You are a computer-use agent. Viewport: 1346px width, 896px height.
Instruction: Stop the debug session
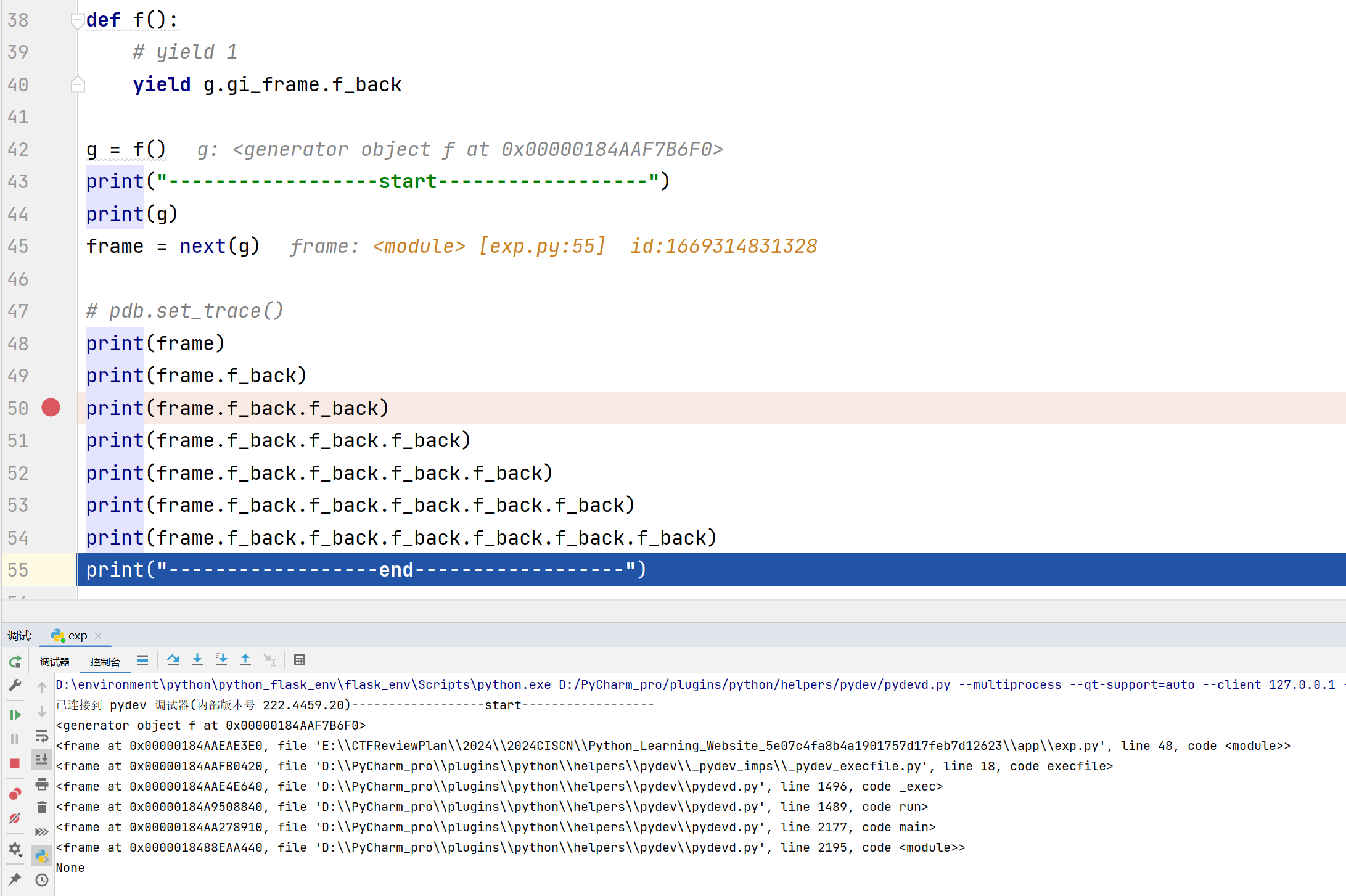(x=15, y=763)
